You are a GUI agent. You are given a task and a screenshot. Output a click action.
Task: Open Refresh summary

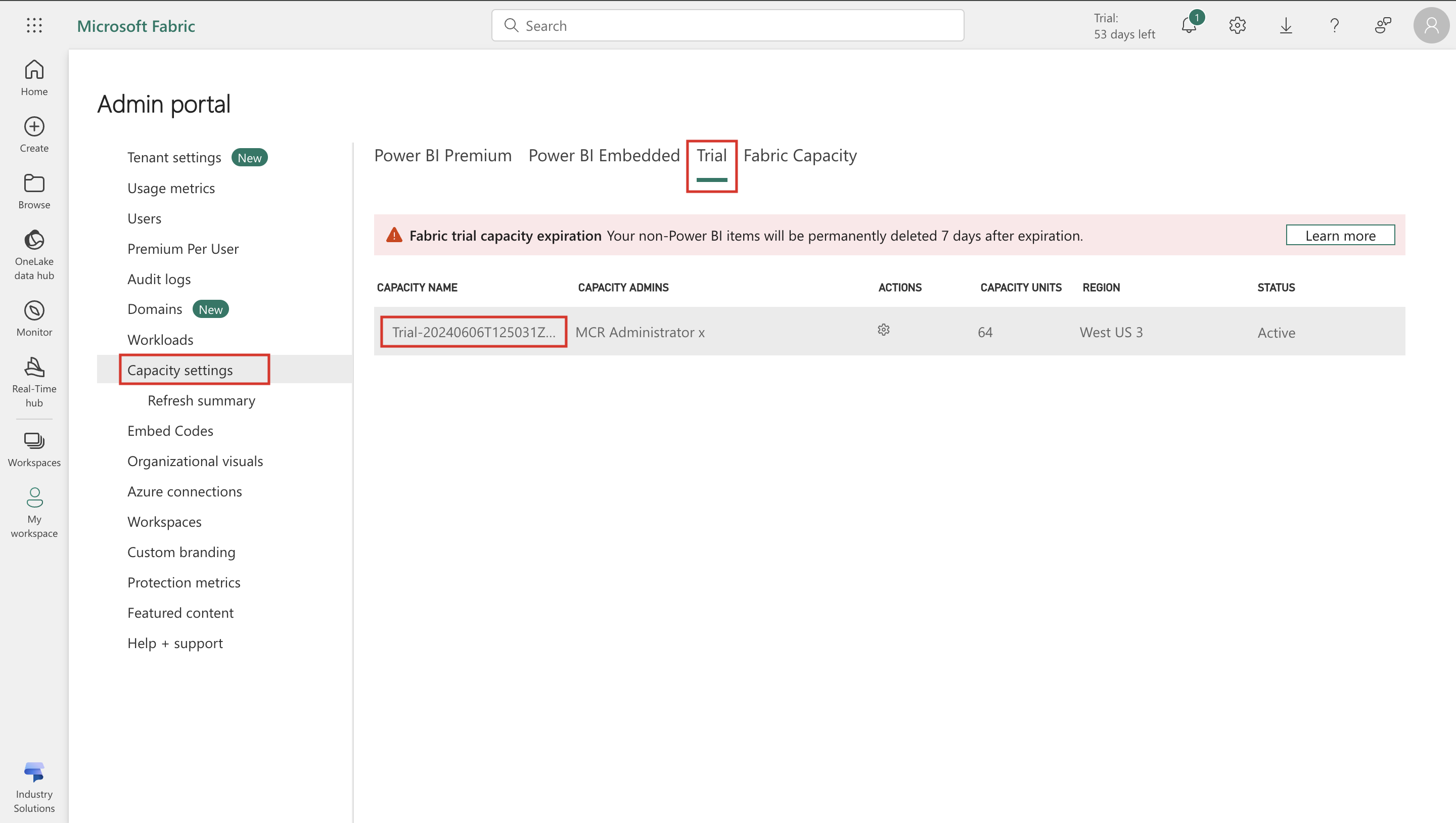tap(201, 400)
